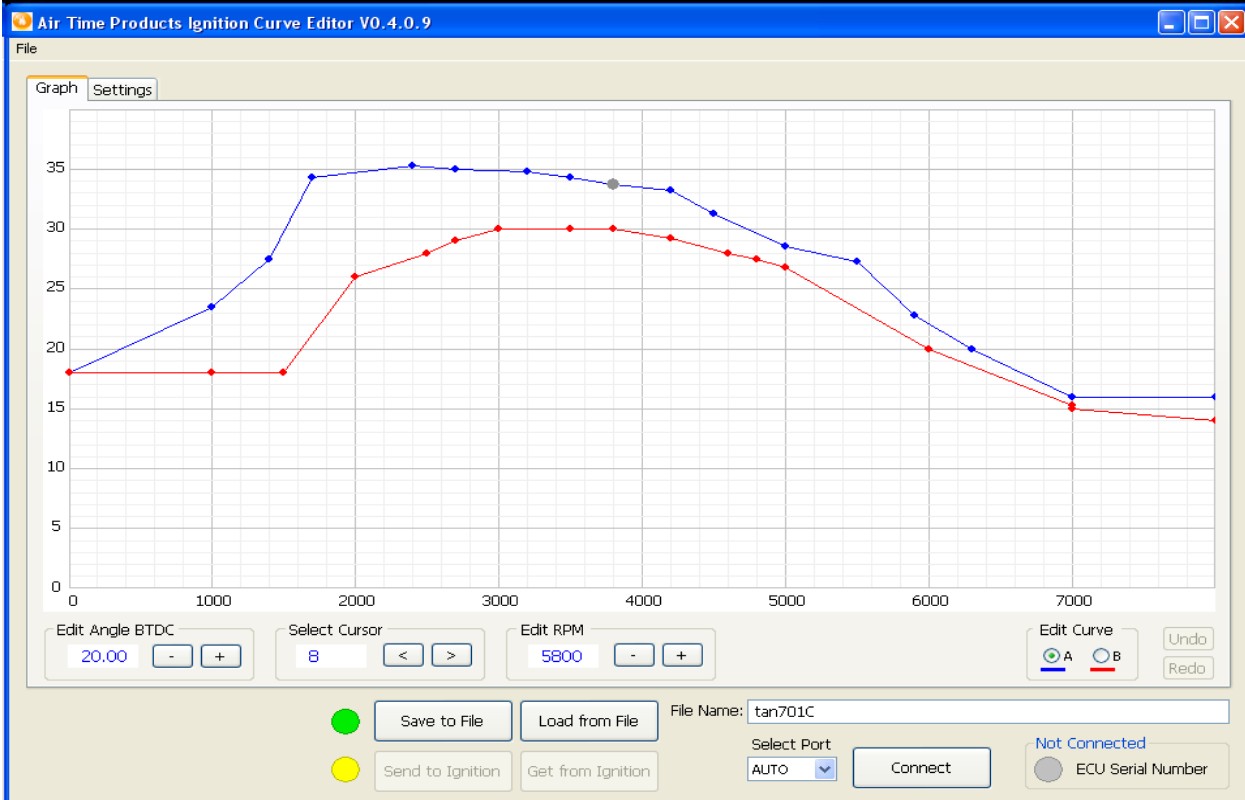Increase the Edit RPM value
This screenshot has width=1245, height=800.
pyautogui.click(x=682, y=655)
